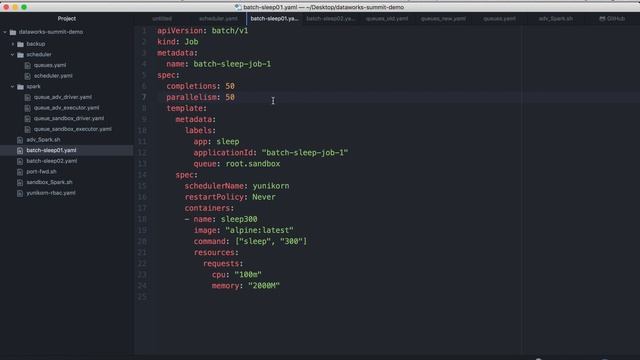Click the backup folder icon
This screenshot has width=640, height=360.
pyautogui.click(x=20, y=44)
